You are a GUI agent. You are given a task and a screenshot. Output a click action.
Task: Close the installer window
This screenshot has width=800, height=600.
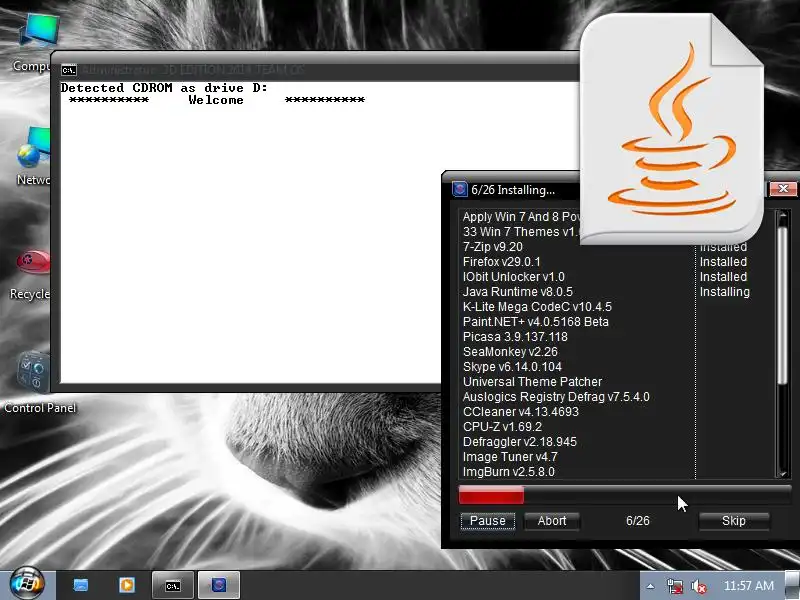[783, 189]
